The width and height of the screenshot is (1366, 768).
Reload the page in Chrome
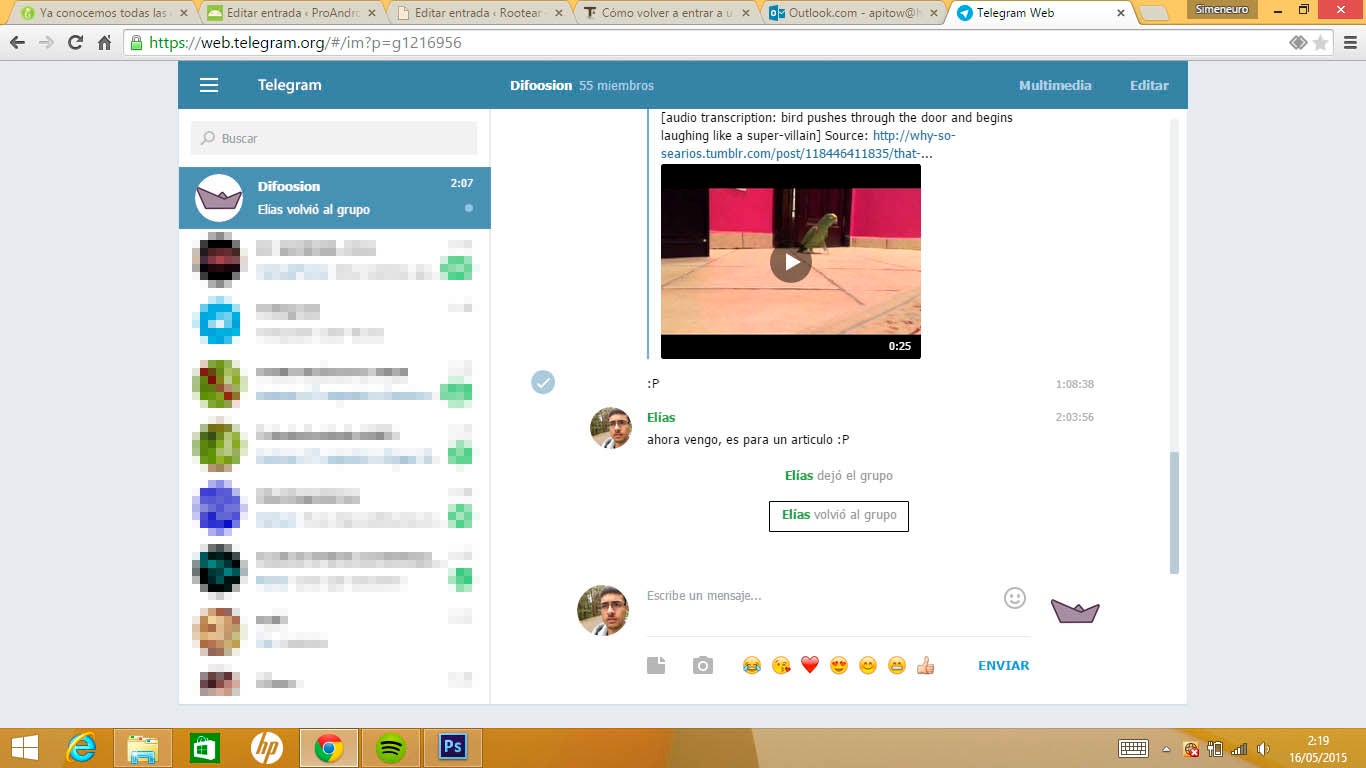[x=75, y=43]
